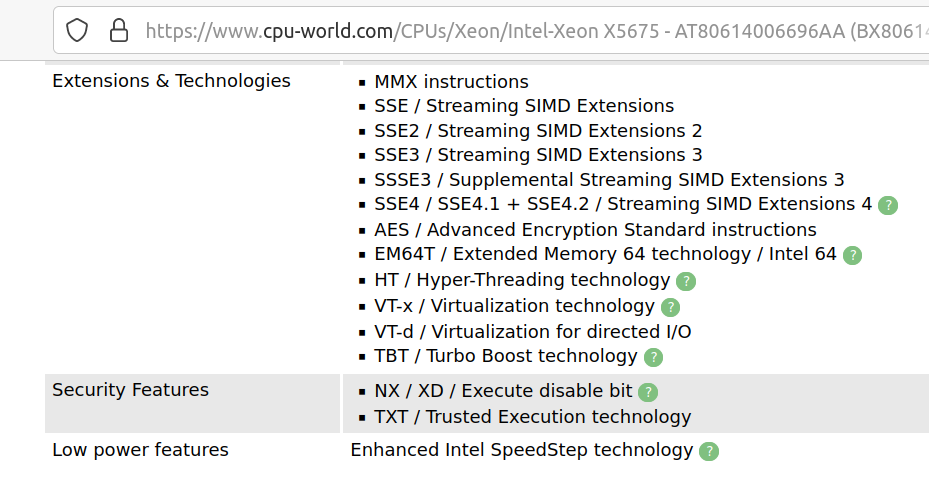Click help icon next to Hyper-Threading technology

pyautogui.click(x=685, y=281)
